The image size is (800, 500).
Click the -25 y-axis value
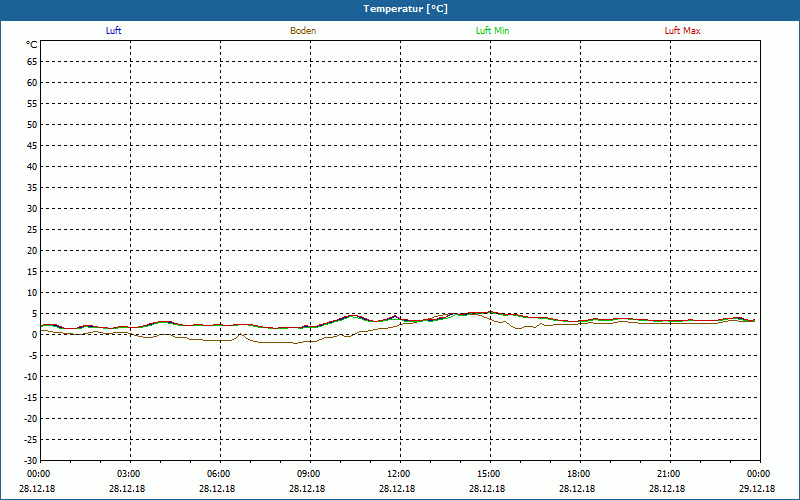pos(31,439)
